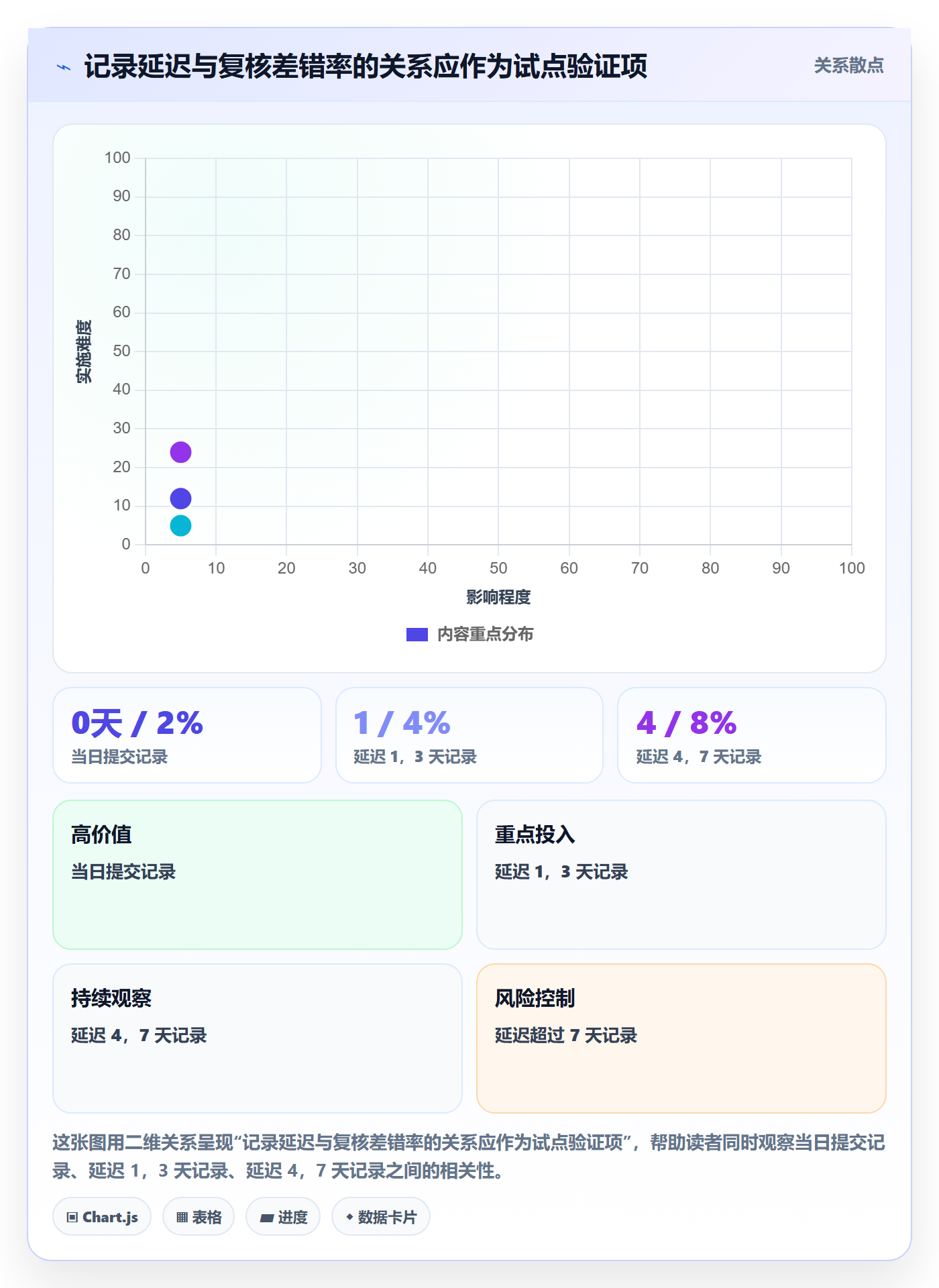
Task: Click the lightning bolt icon beside the title
Action: pos(64,67)
